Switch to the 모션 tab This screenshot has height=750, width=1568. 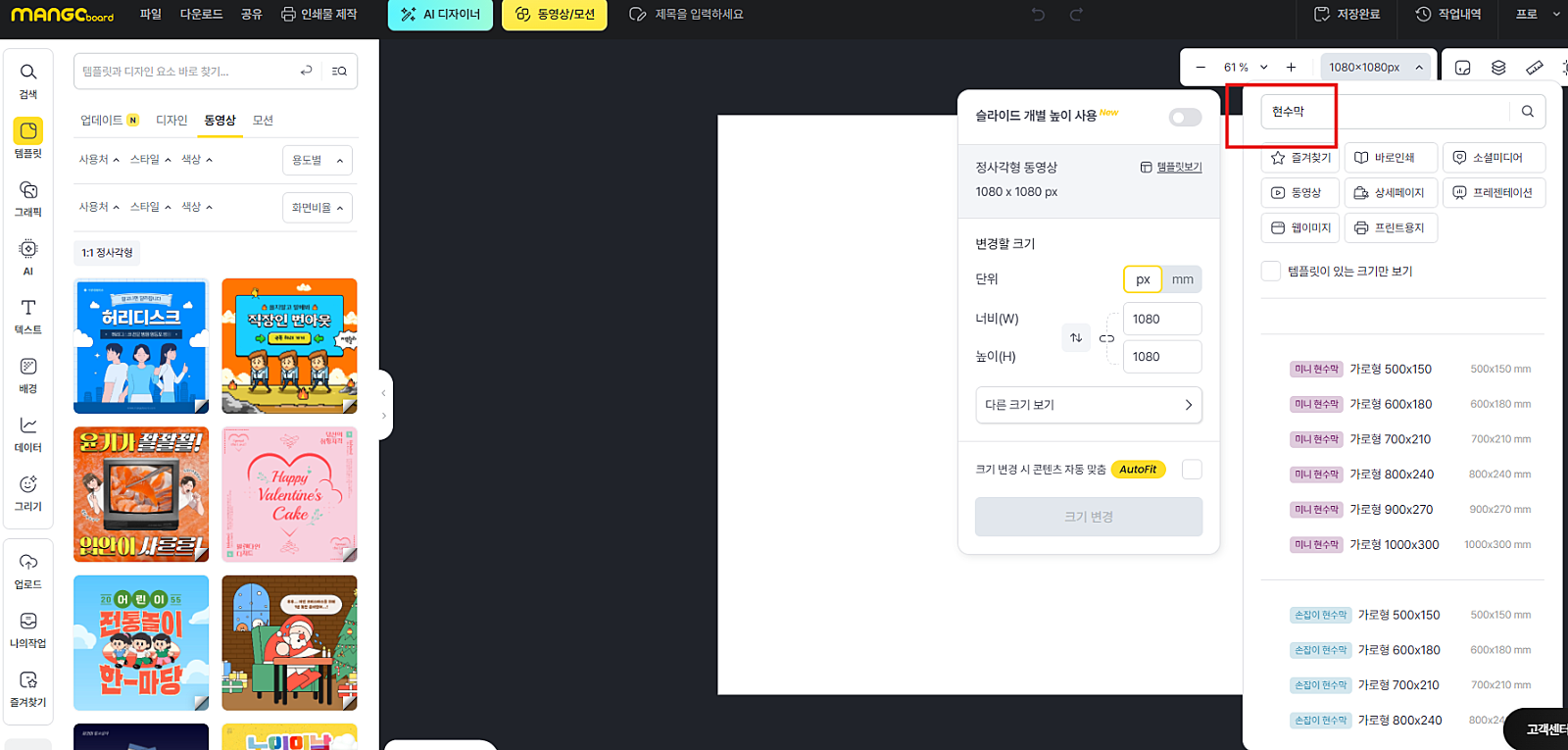(x=263, y=121)
